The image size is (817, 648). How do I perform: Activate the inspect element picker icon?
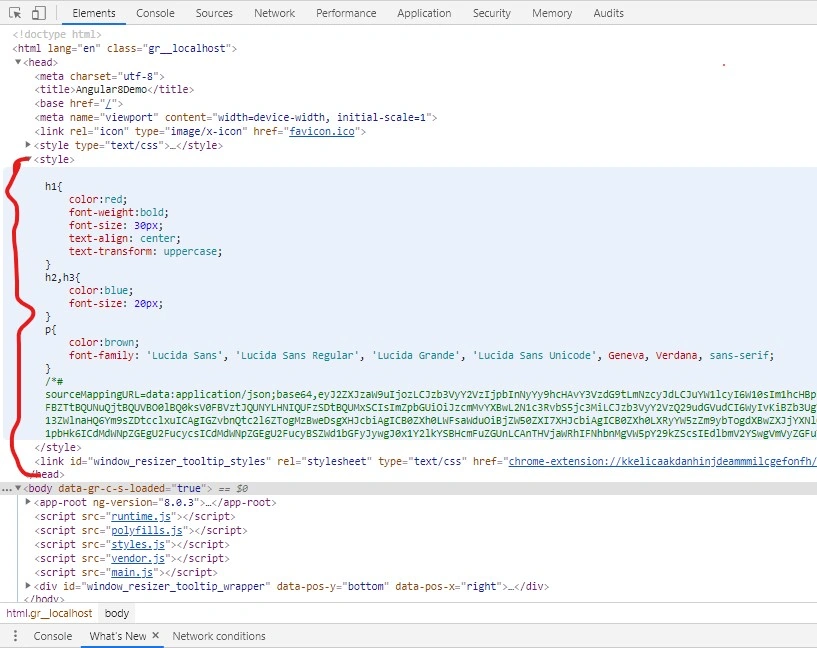(15, 13)
